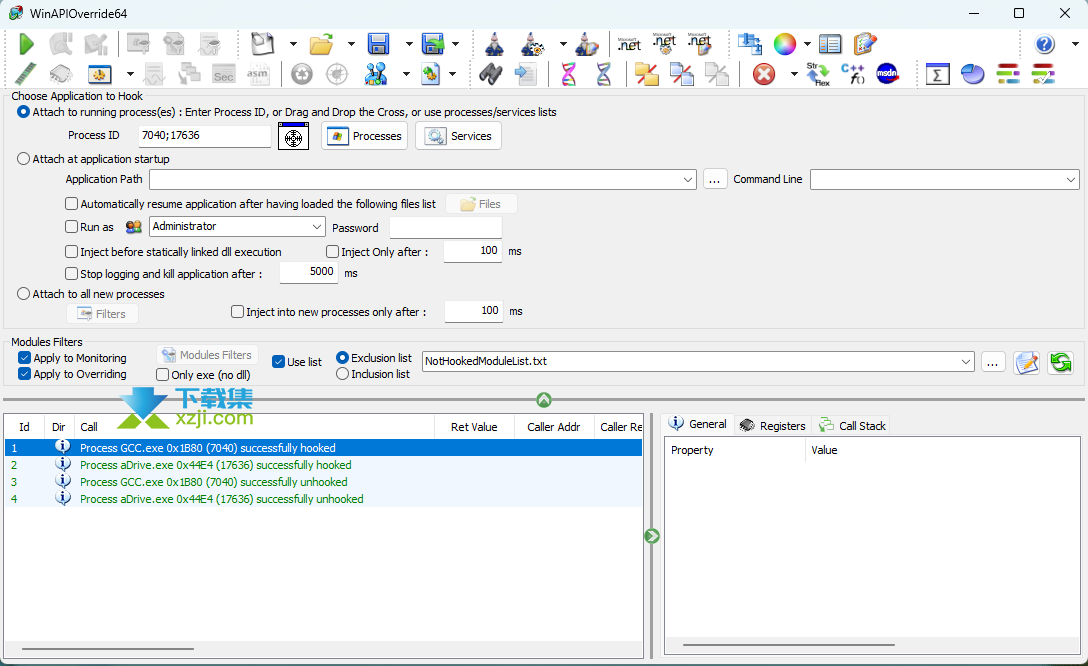Click the color wheel icon
1088x666 pixels.
coord(785,44)
